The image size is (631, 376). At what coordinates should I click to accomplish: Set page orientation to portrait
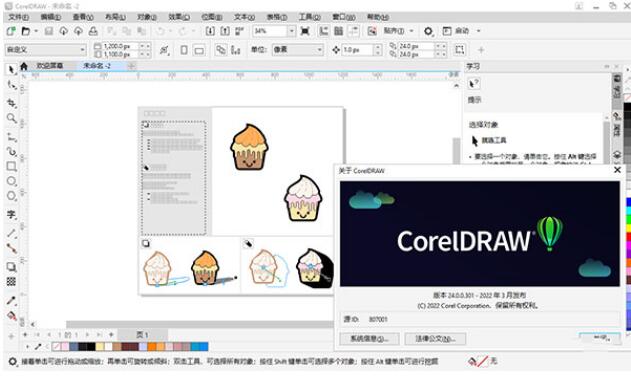tap(184, 50)
